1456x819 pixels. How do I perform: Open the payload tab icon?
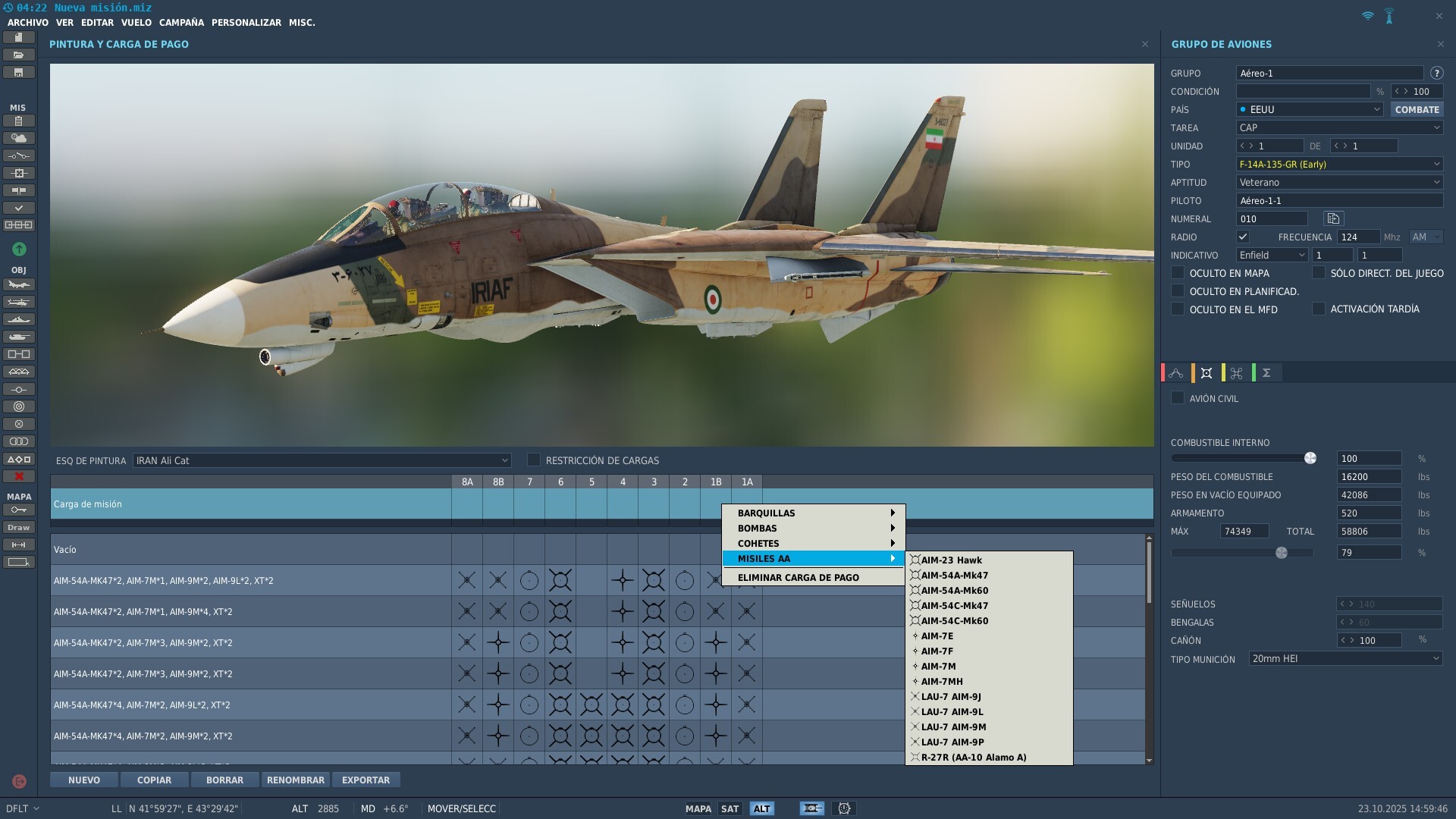point(1207,373)
